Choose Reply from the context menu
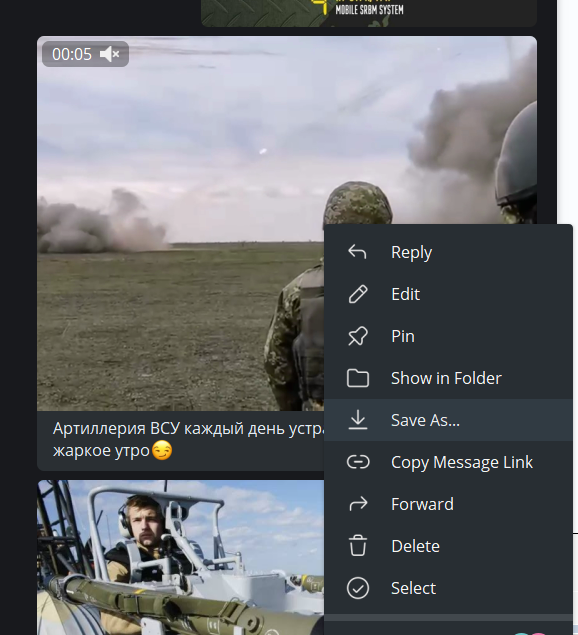 click(448, 252)
